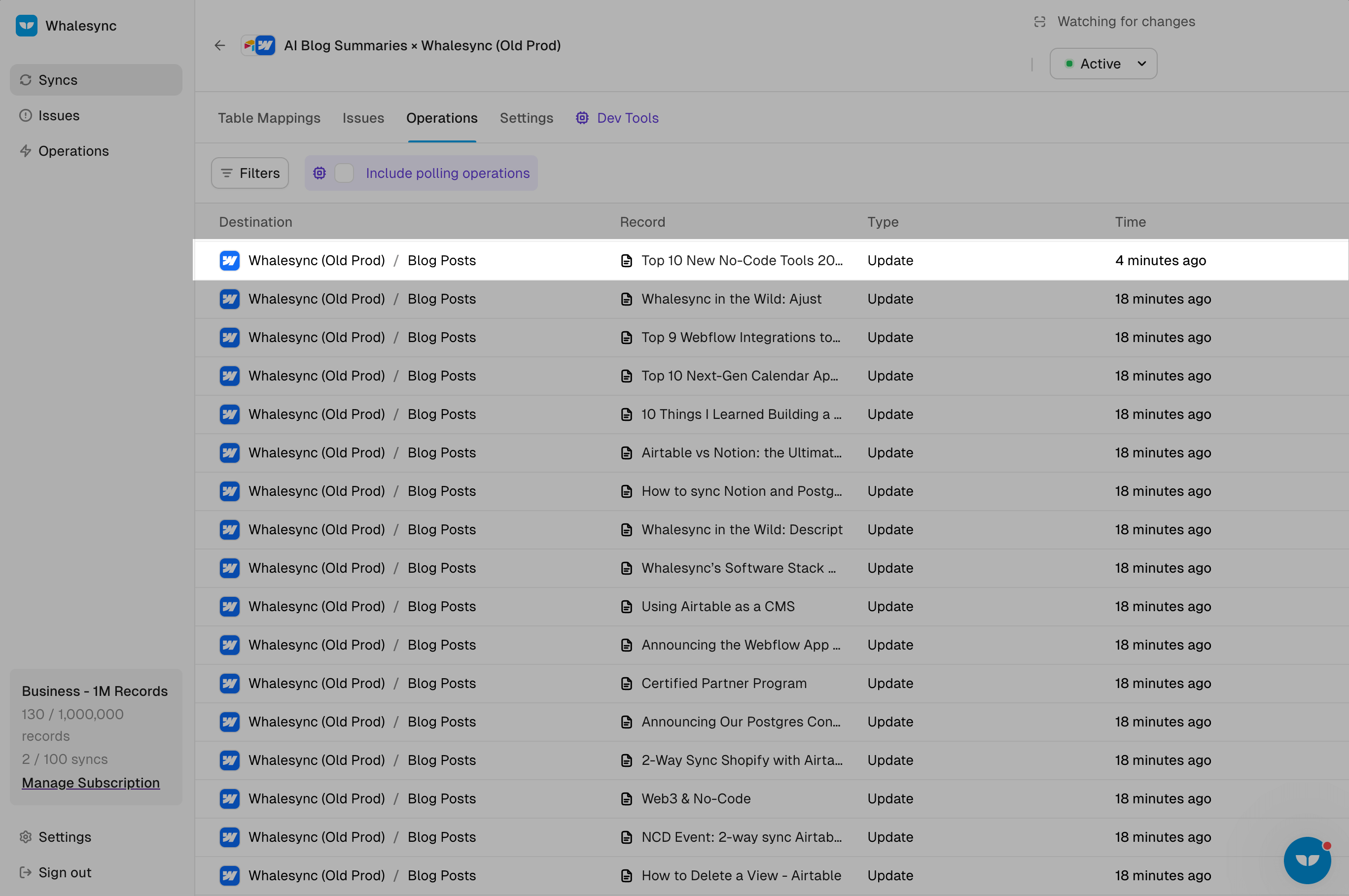Image resolution: width=1349 pixels, height=896 pixels.
Task: Select the Web3 & No-Code record row
Action: coord(696,799)
